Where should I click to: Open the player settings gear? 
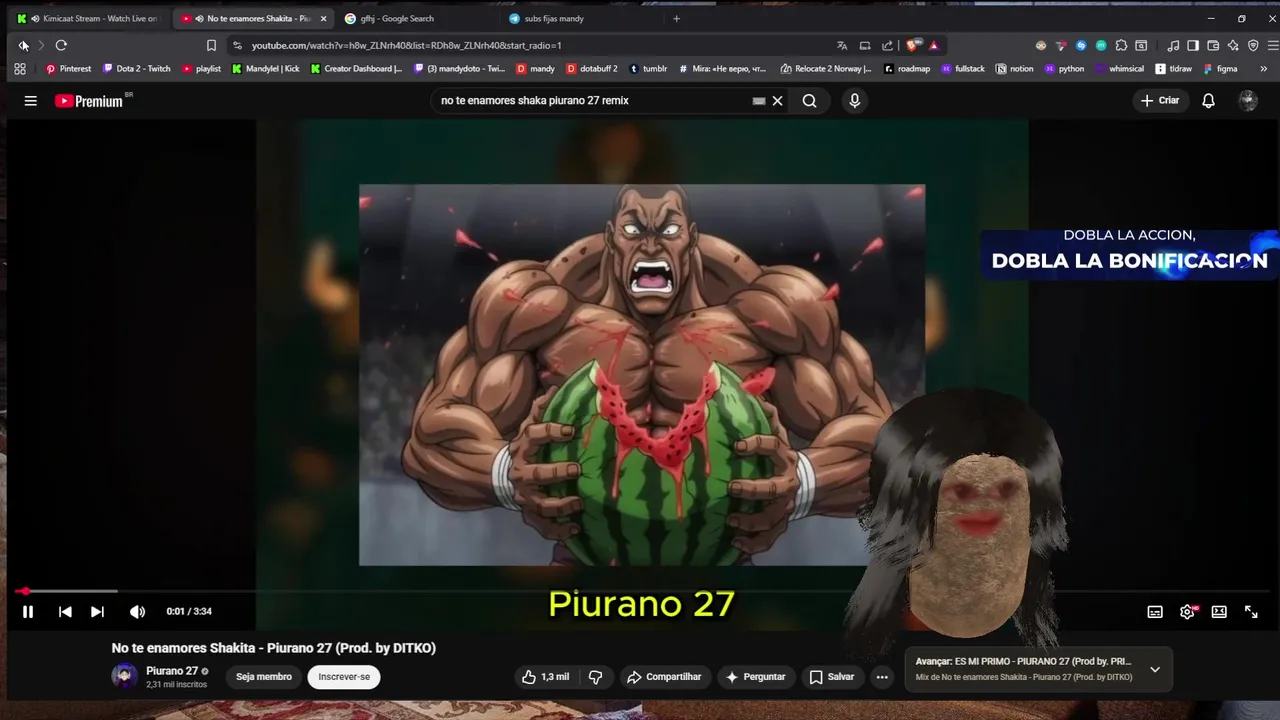click(x=1187, y=612)
